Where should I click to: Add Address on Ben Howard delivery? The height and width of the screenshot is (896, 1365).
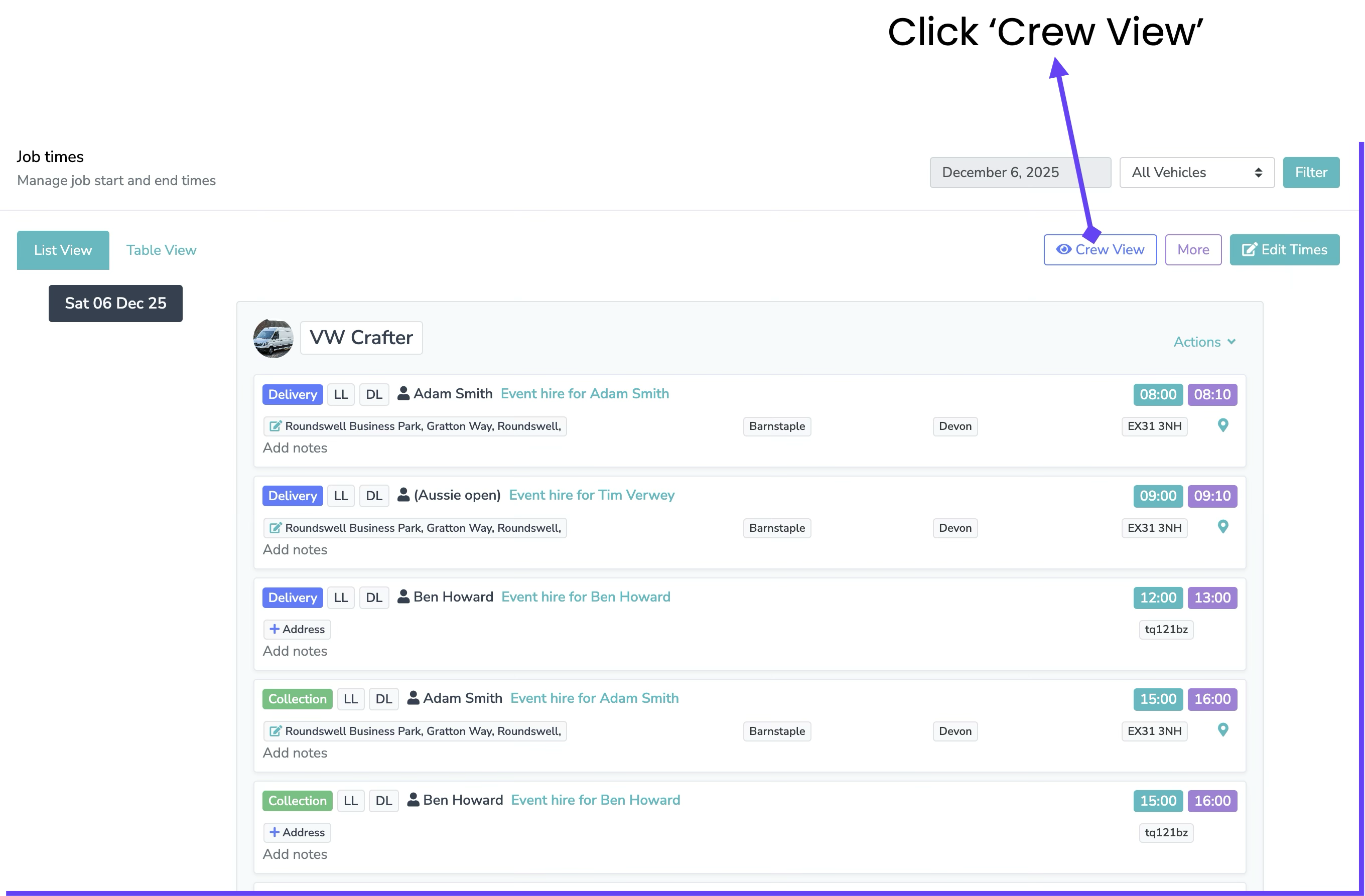pyautogui.click(x=297, y=630)
